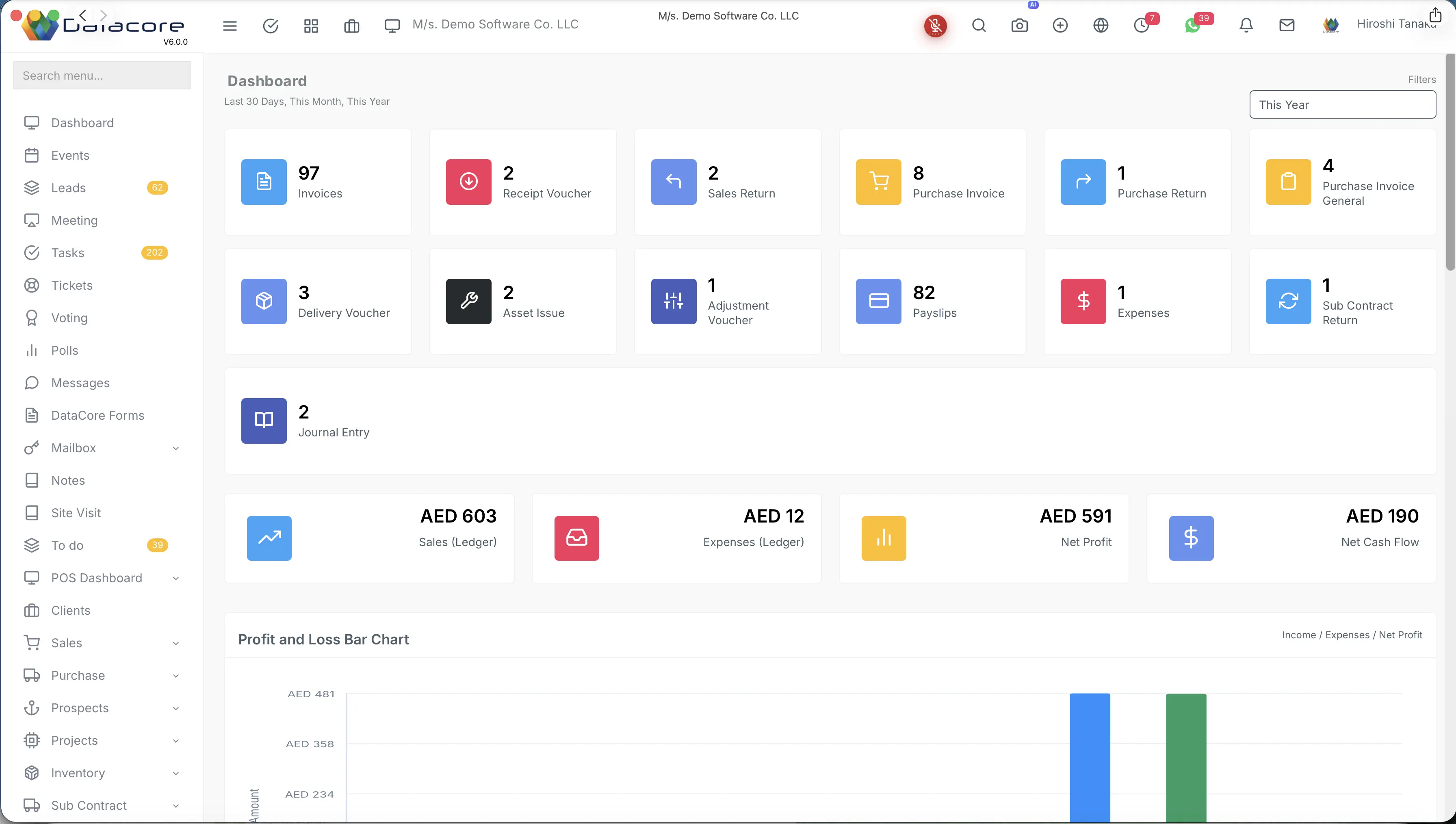This screenshot has height=824, width=1456.
Task: Open the notifications bell icon
Action: tap(1246, 26)
